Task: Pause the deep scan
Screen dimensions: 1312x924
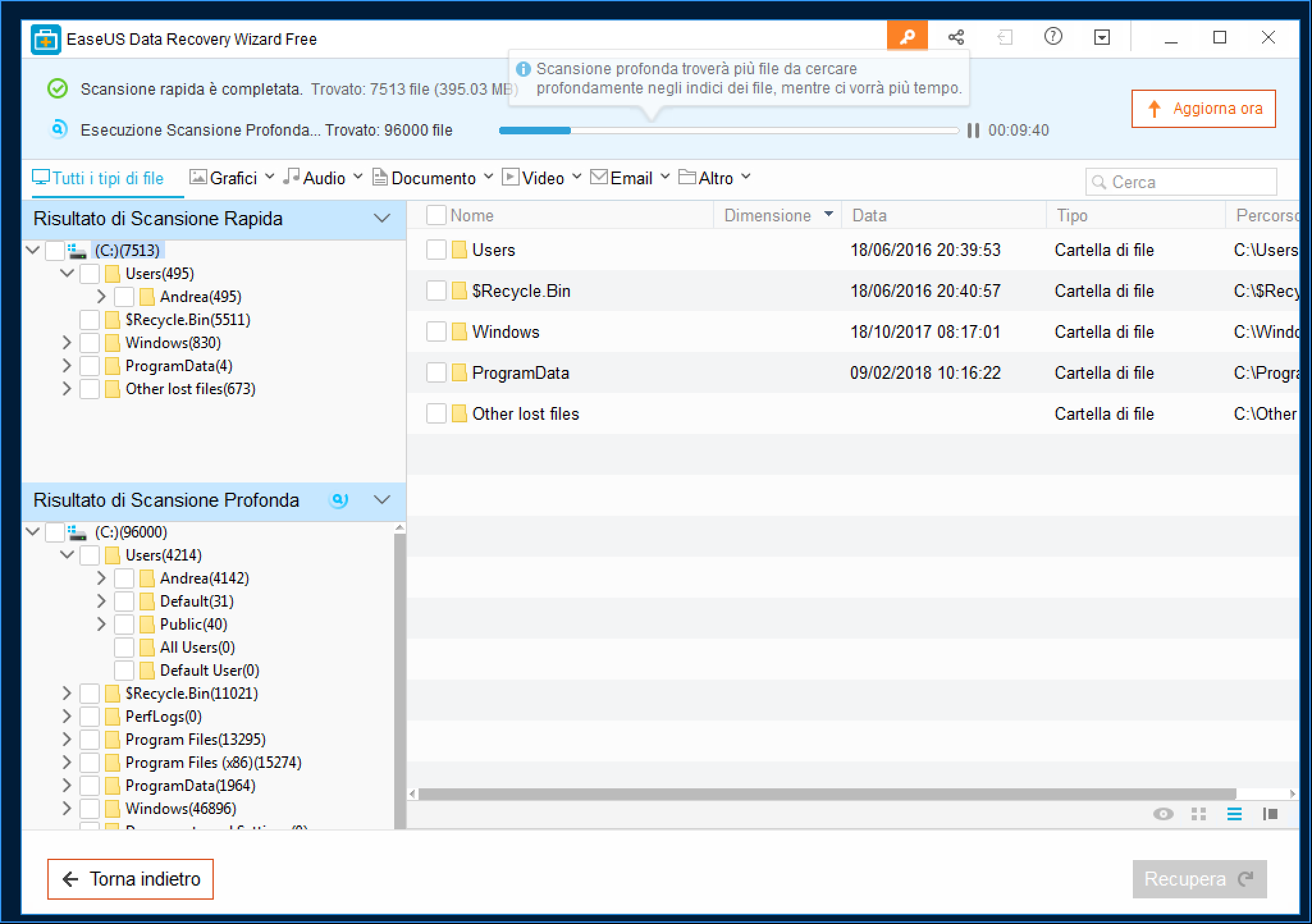Action: 973,131
